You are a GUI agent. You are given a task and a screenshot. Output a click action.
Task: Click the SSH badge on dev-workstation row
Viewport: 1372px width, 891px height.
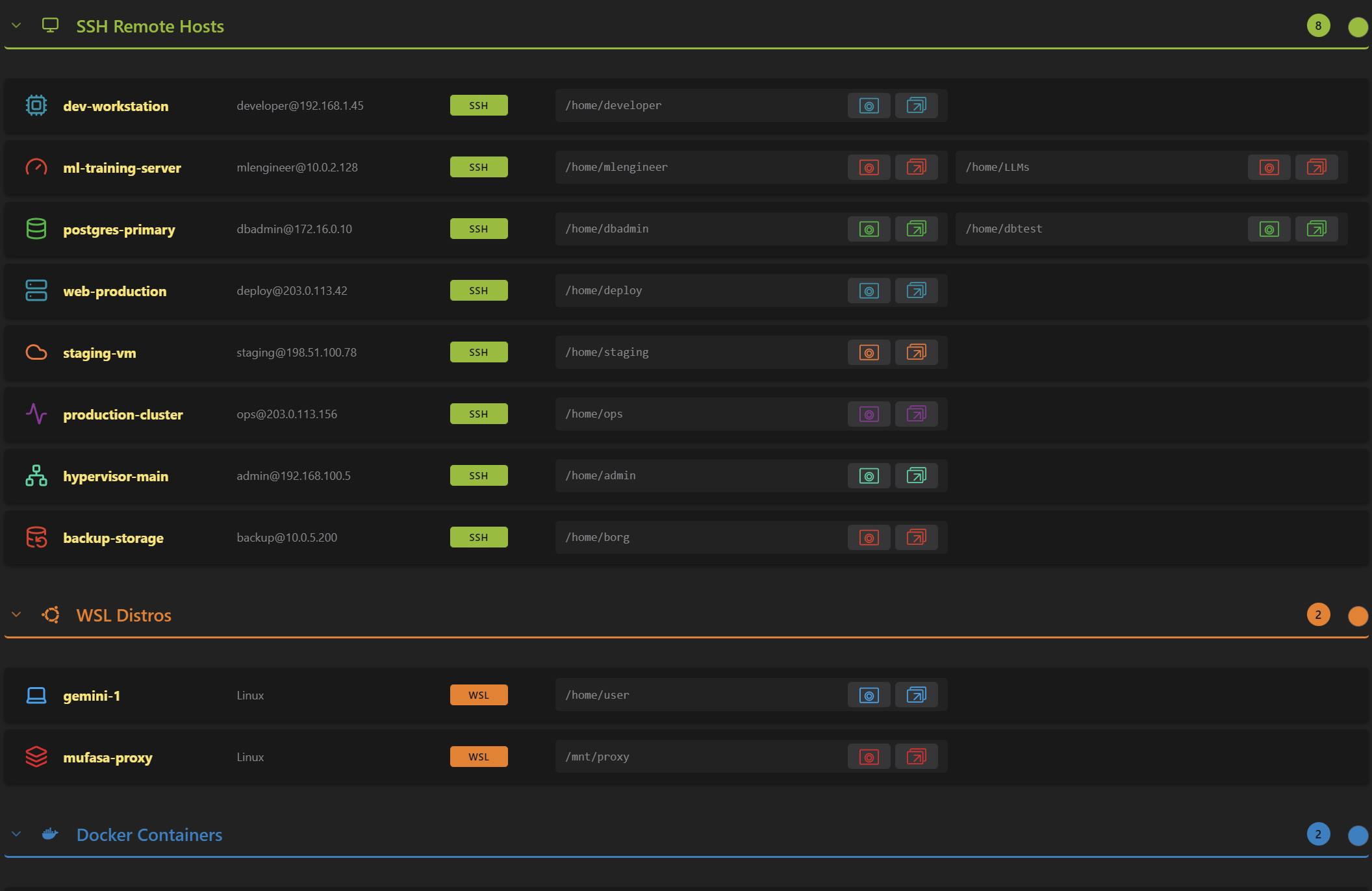pos(479,105)
